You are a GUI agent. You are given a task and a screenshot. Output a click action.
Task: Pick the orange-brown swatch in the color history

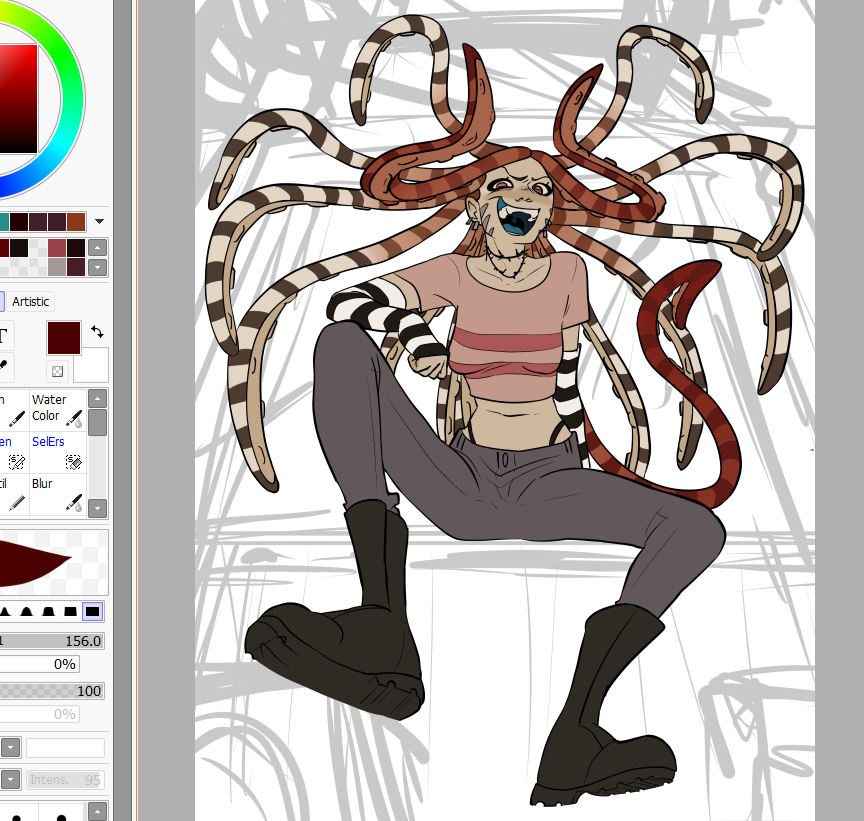[76, 221]
